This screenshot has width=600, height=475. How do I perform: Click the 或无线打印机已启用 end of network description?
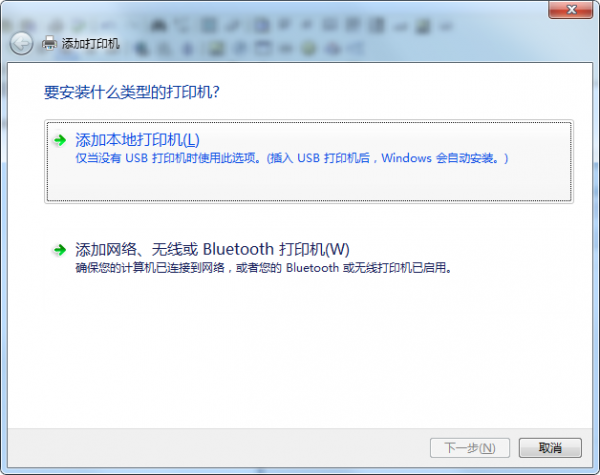point(397,268)
